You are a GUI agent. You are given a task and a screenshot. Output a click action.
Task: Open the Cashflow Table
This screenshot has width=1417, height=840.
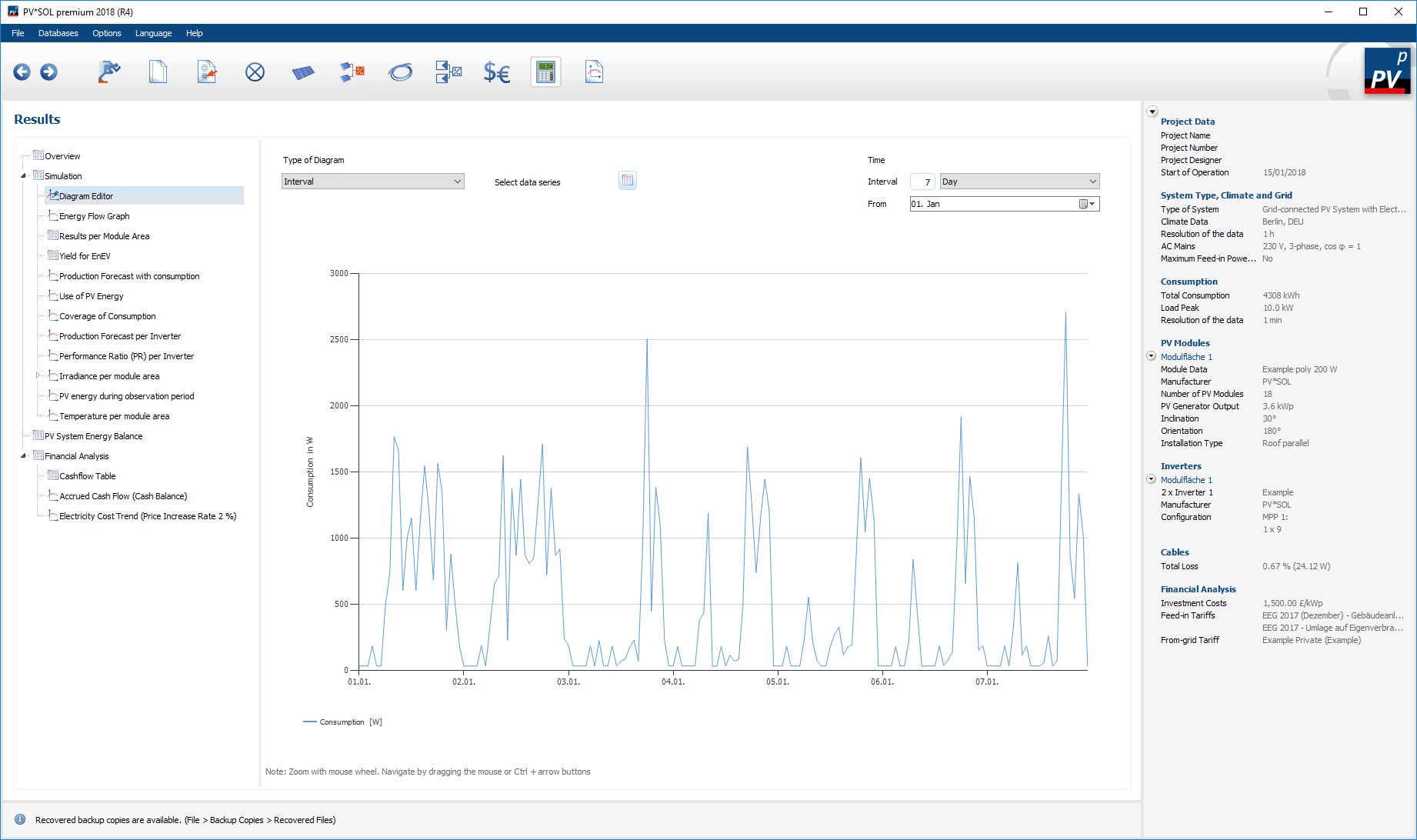coord(85,475)
